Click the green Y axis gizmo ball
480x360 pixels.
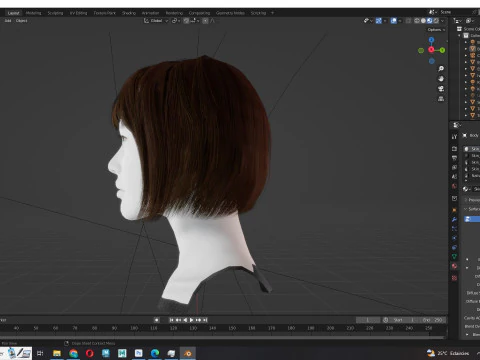[442, 50]
